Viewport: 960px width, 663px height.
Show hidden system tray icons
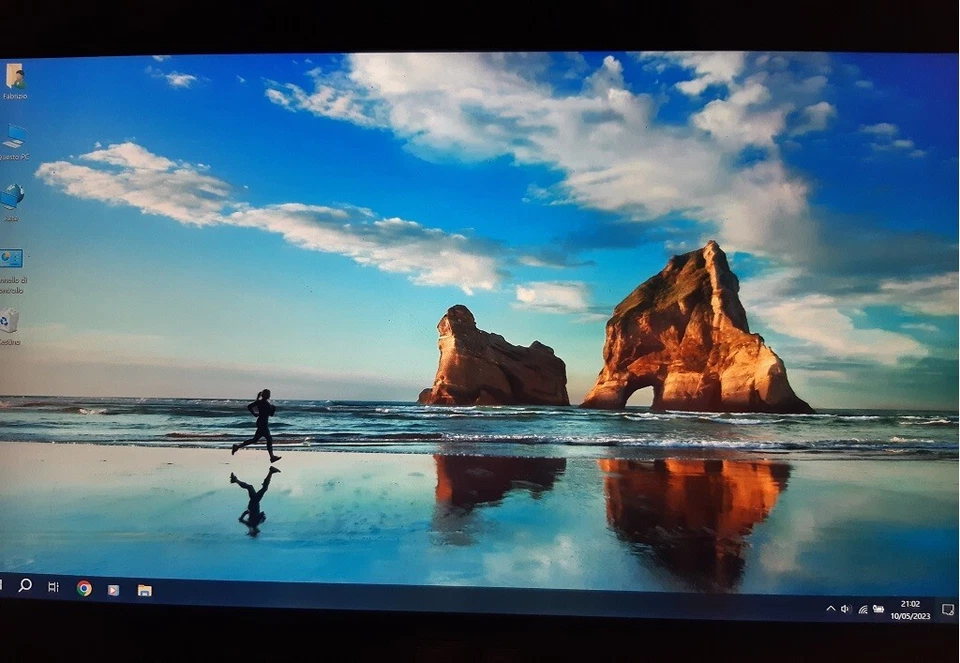(x=831, y=609)
